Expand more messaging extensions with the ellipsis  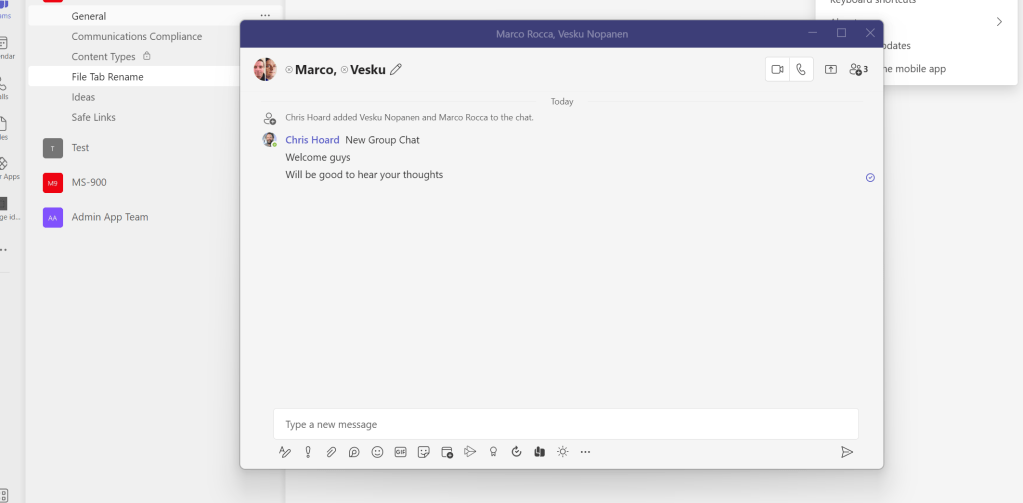point(585,452)
